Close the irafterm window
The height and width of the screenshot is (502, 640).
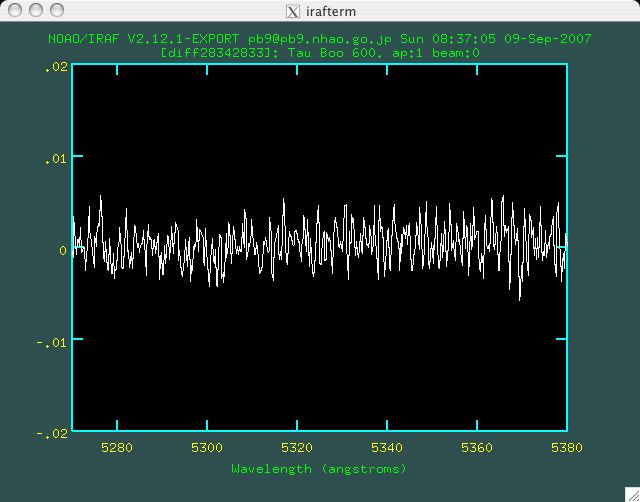14,10
